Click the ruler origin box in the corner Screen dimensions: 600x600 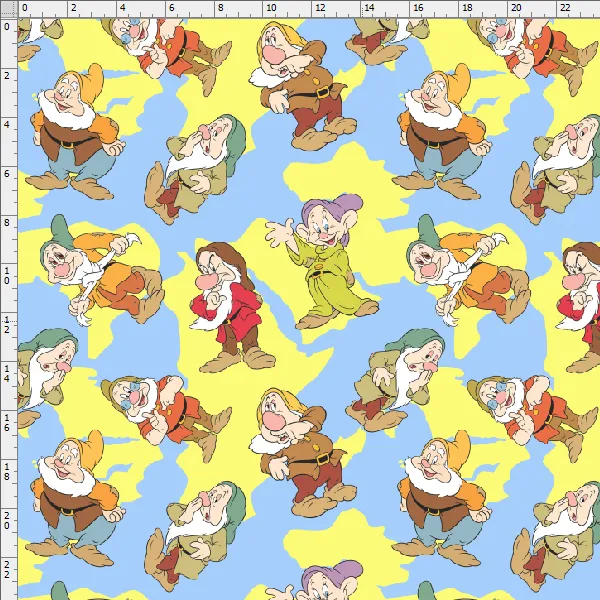click(8, 8)
